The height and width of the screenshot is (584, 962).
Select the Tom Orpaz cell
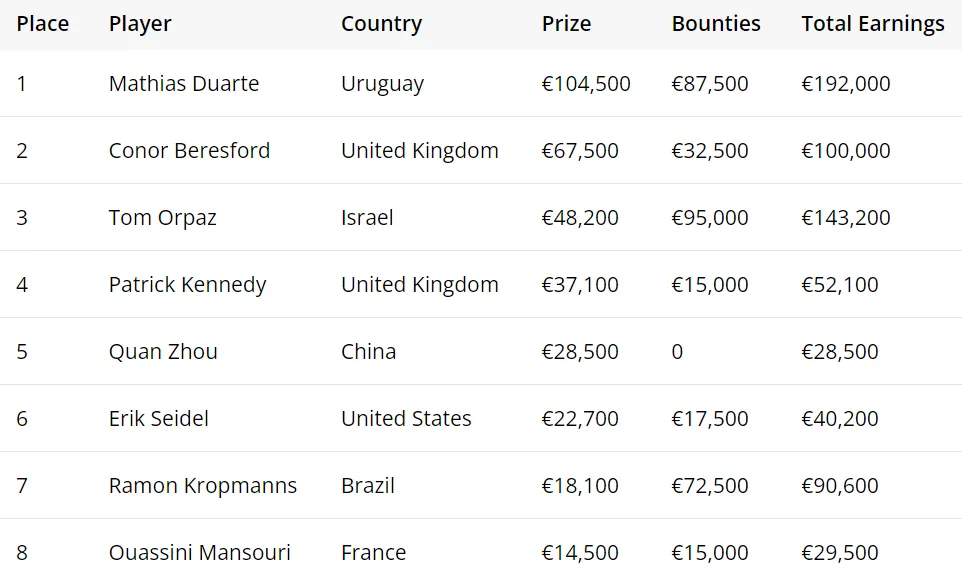pyautogui.click(x=163, y=218)
